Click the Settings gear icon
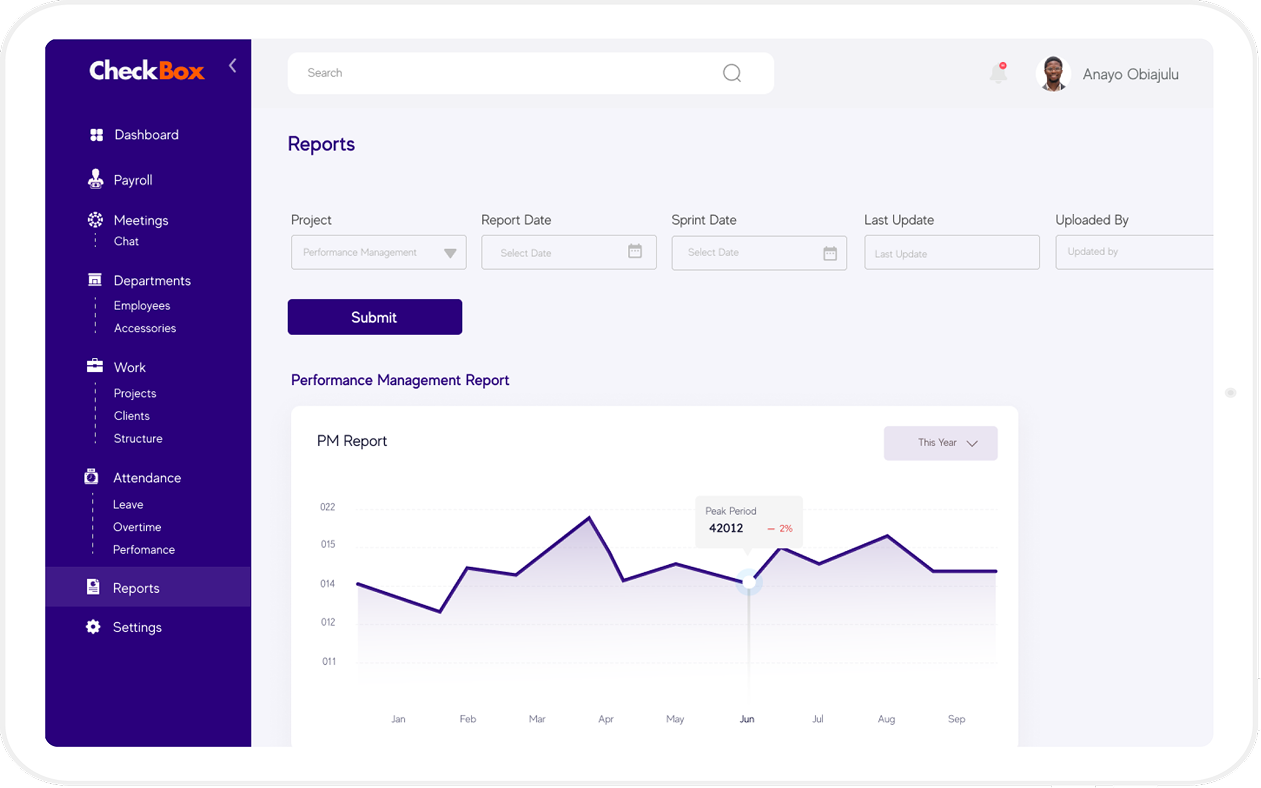The width and height of the screenshot is (1261, 788). tap(93, 627)
